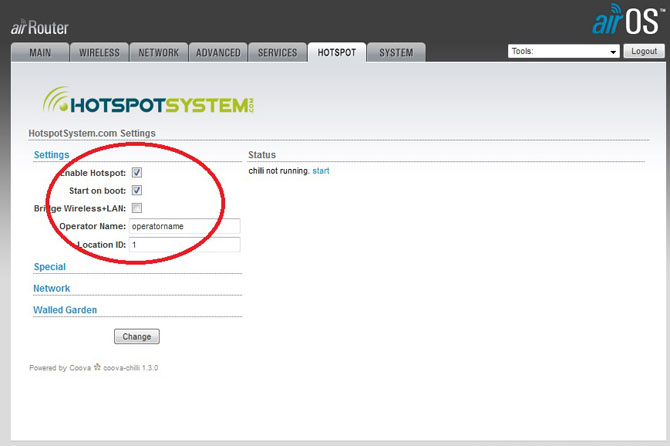Click the 'Operator Name:' label
The height and width of the screenshot is (446, 670).
click(93, 226)
